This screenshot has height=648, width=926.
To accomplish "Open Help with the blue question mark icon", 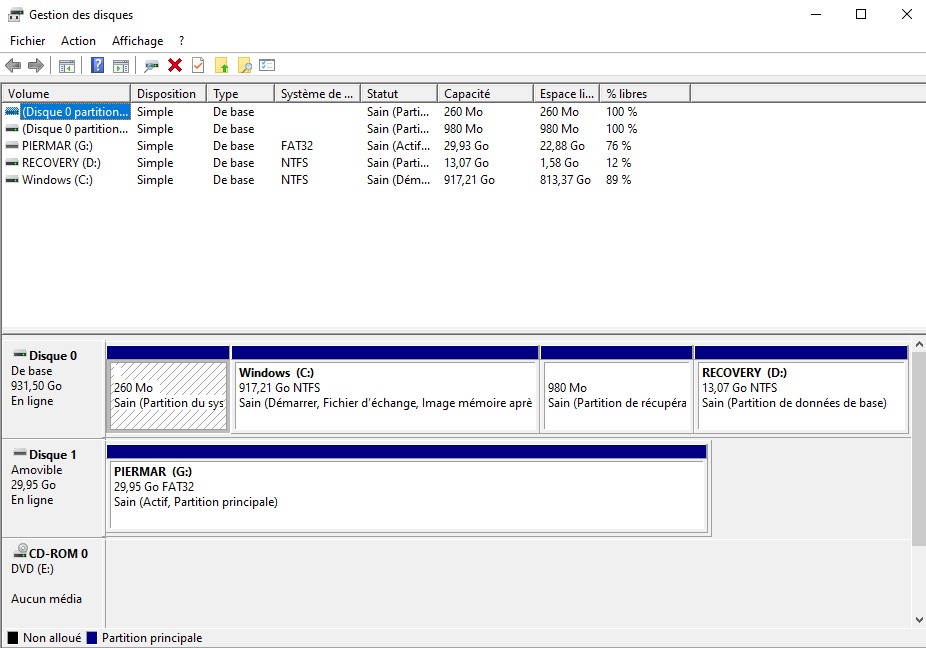I will point(97,65).
